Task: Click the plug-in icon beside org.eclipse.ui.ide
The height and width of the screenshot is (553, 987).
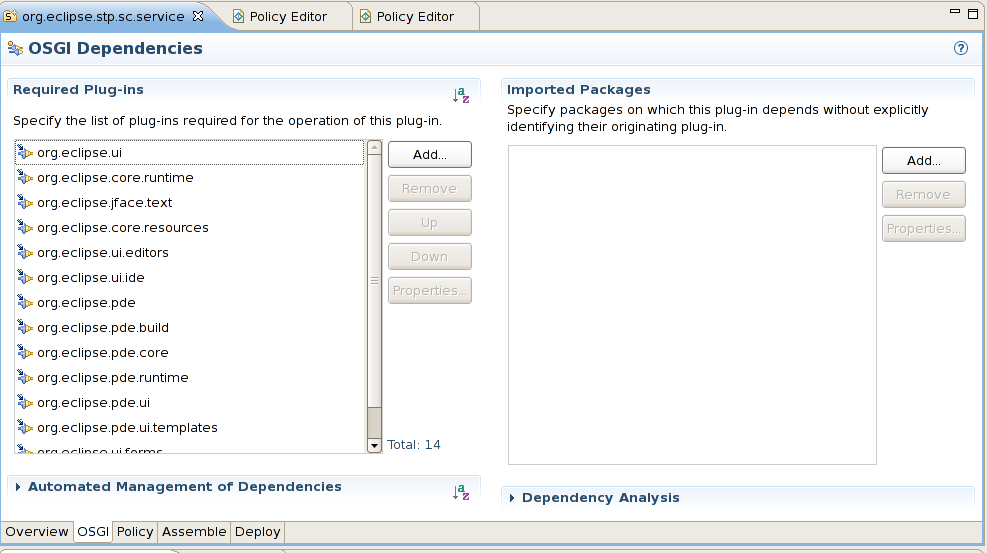Action: pos(25,277)
